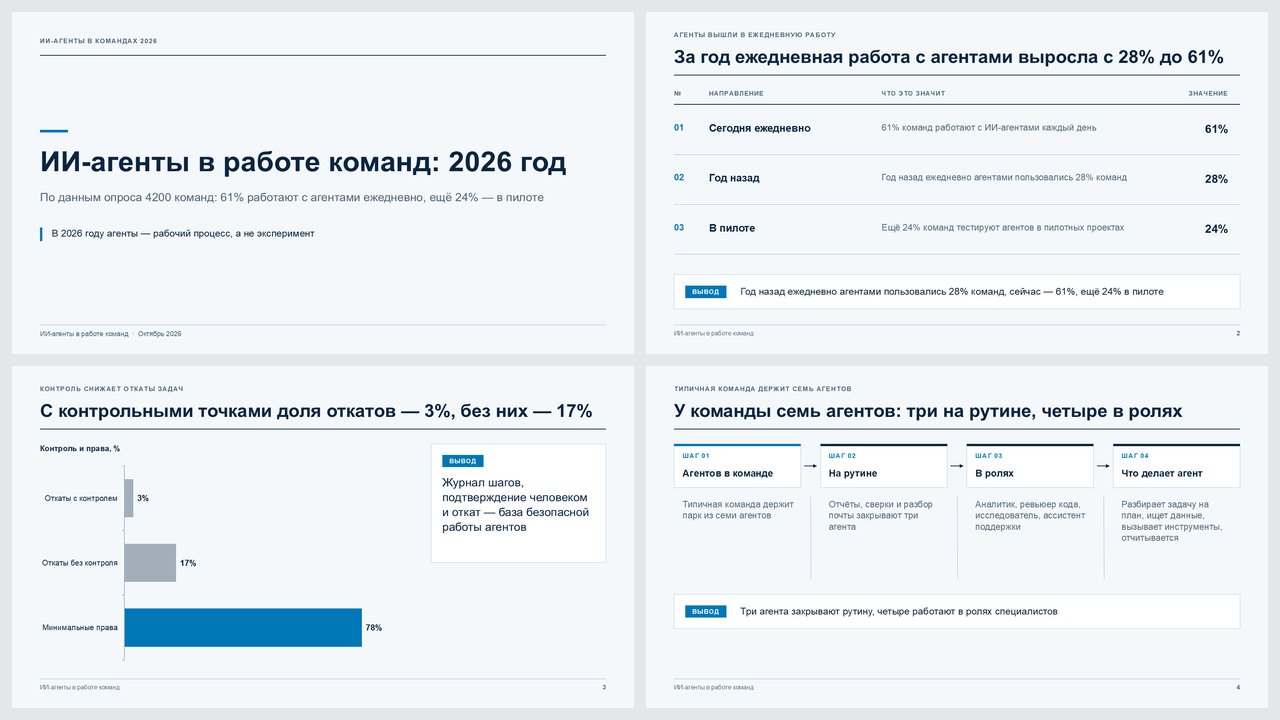
Task: Click the step card «В ролях»
Action: (1030, 466)
